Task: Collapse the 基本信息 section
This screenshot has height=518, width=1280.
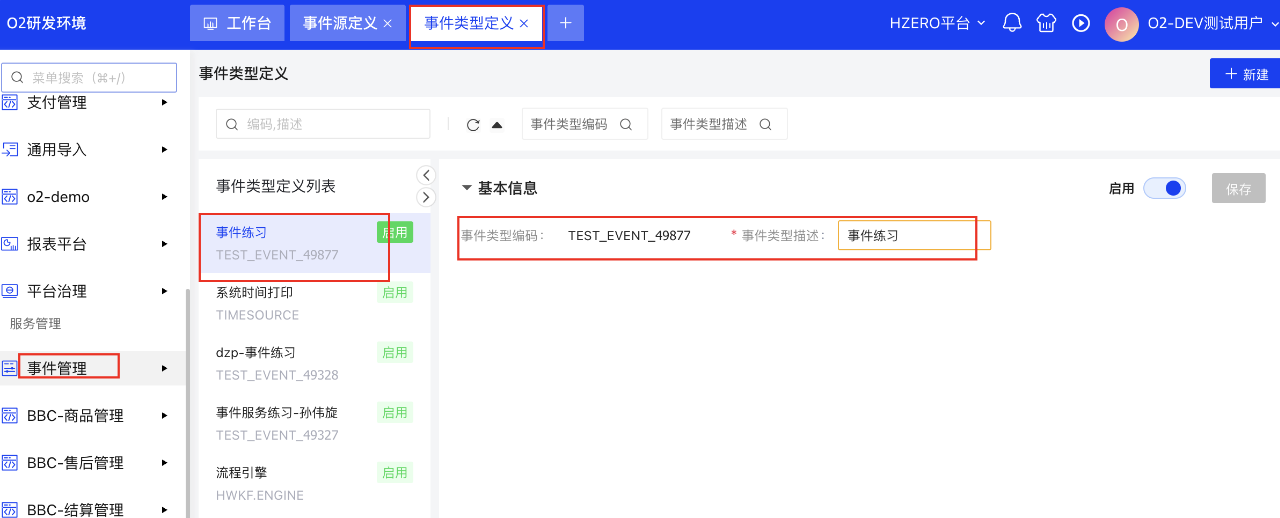Action: 467,188
